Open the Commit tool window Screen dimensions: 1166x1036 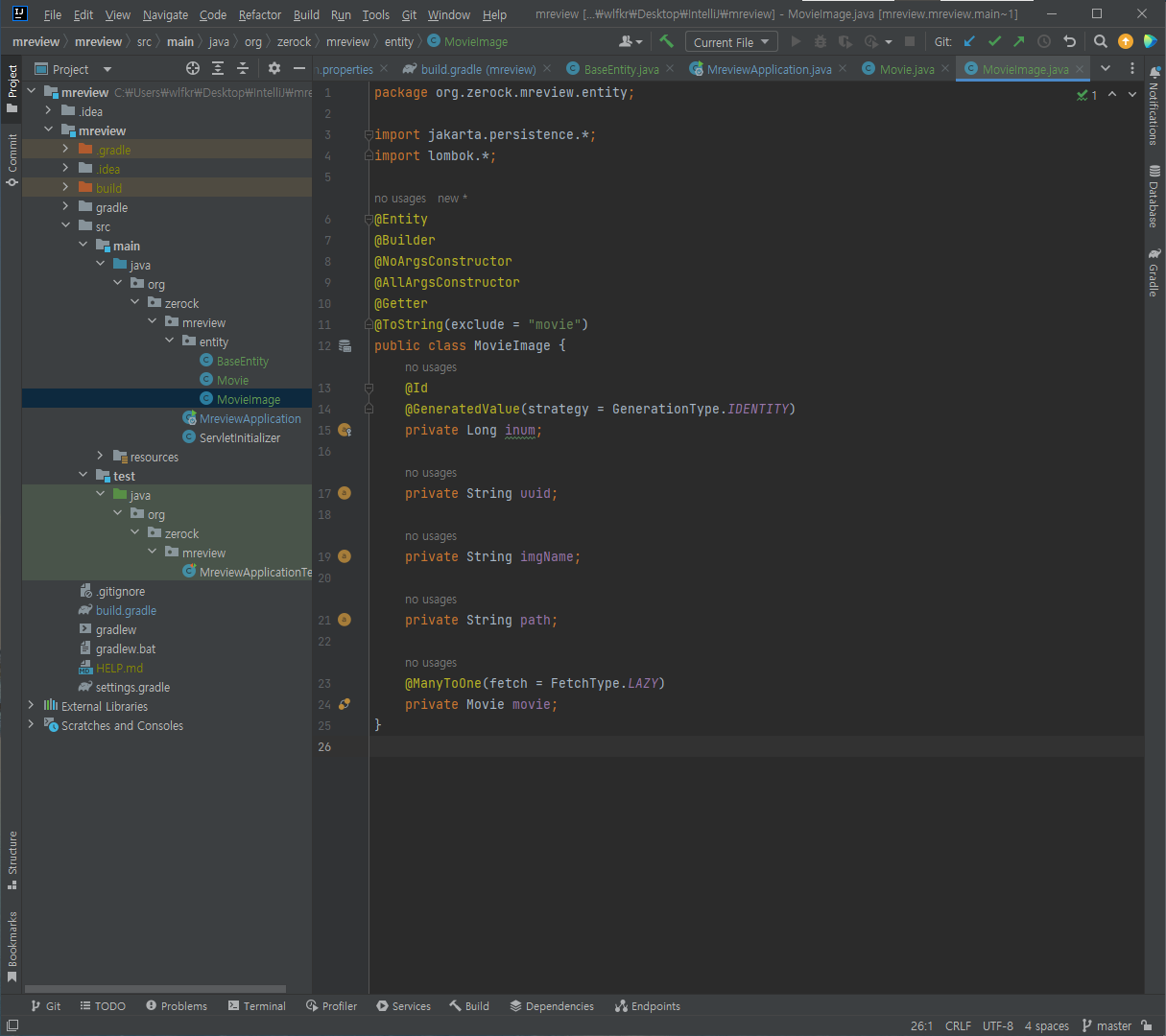pyautogui.click(x=12, y=159)
